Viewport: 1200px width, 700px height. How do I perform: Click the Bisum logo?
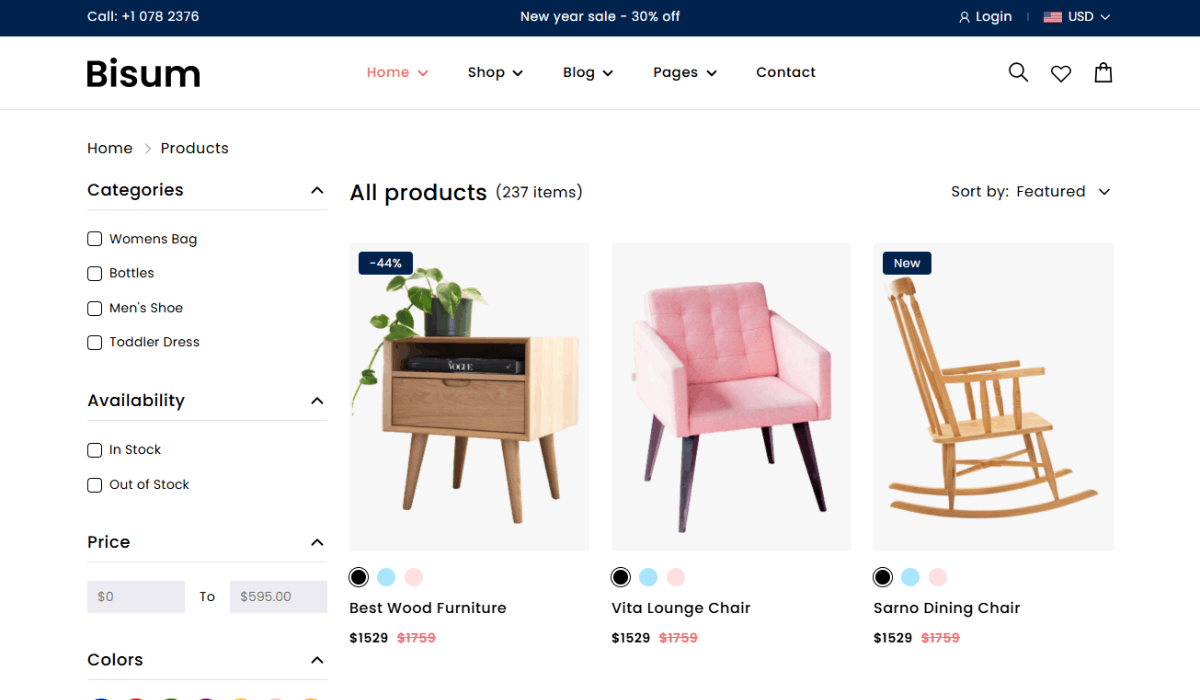click(143, 73)
